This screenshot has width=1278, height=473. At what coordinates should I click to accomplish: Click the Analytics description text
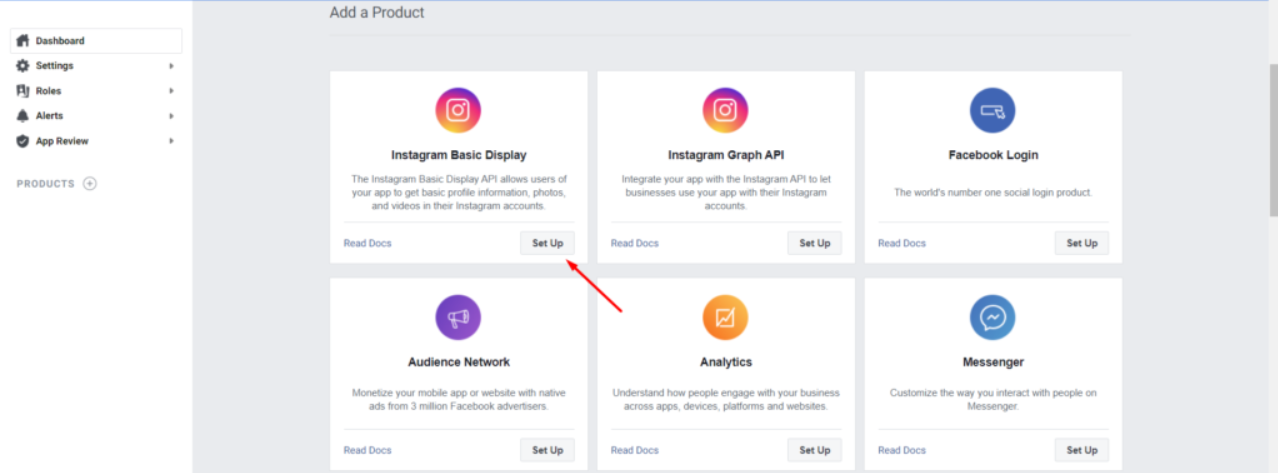point(726,399)
